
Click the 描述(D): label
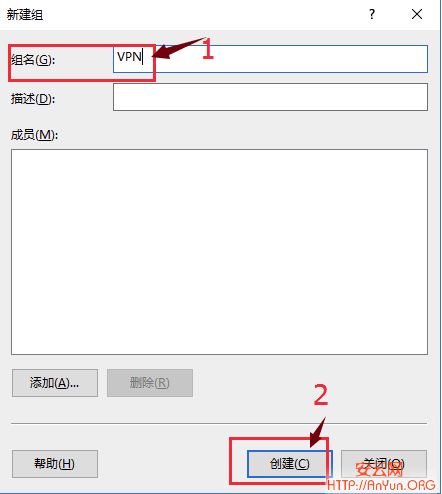pyautogui.click(x=33, y=99)
